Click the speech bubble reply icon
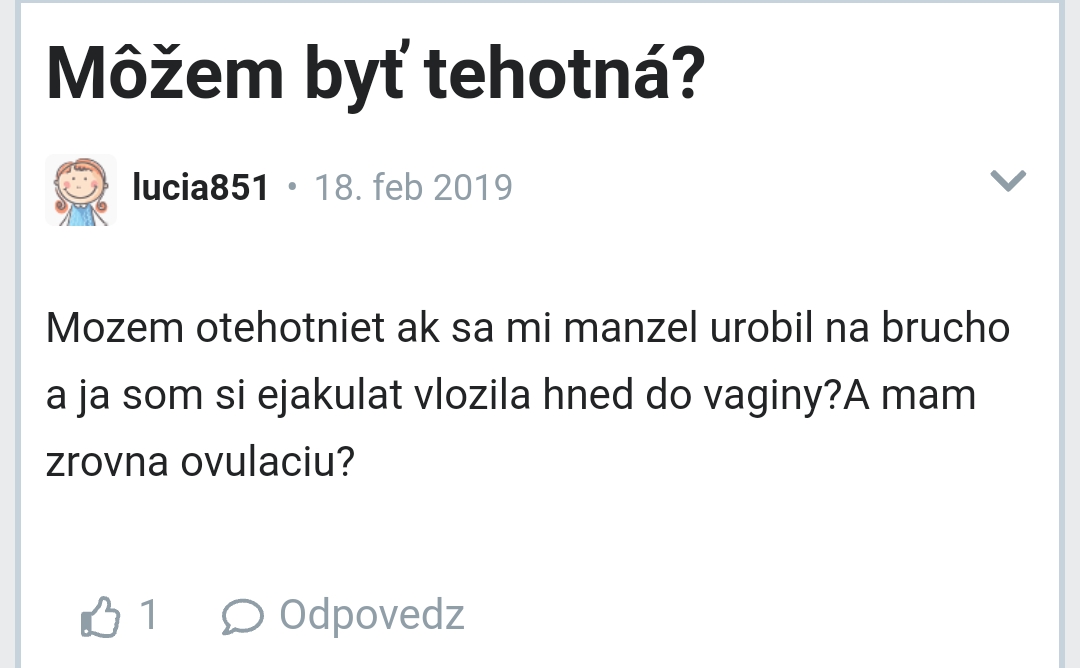Screen dimensions: 1080x668 click(x=241, y=616)
